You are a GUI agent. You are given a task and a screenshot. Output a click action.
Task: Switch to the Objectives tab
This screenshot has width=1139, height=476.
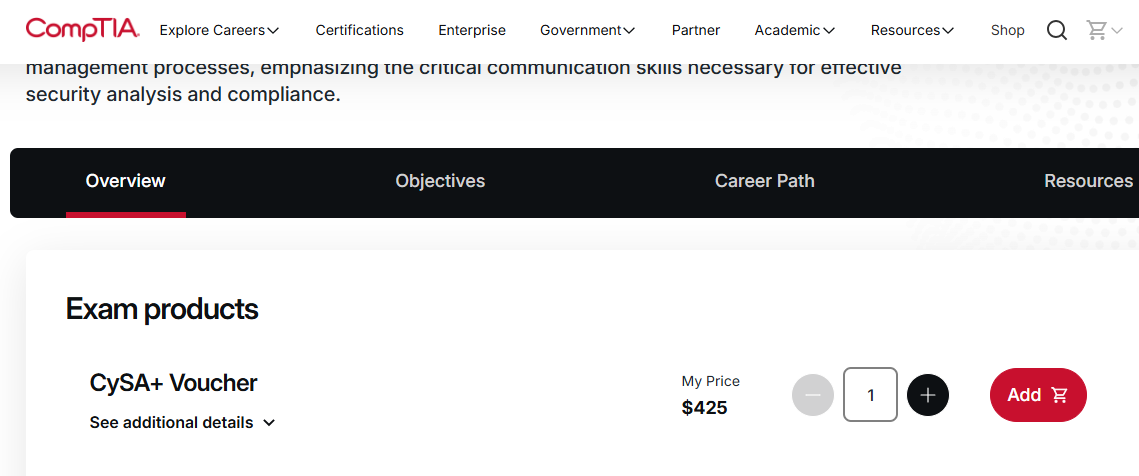point(440,181)
